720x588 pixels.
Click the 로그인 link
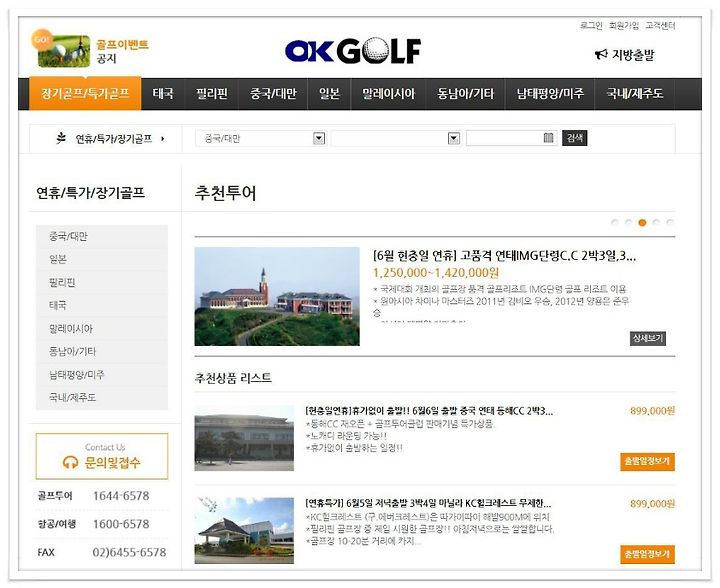pos(591,26)
